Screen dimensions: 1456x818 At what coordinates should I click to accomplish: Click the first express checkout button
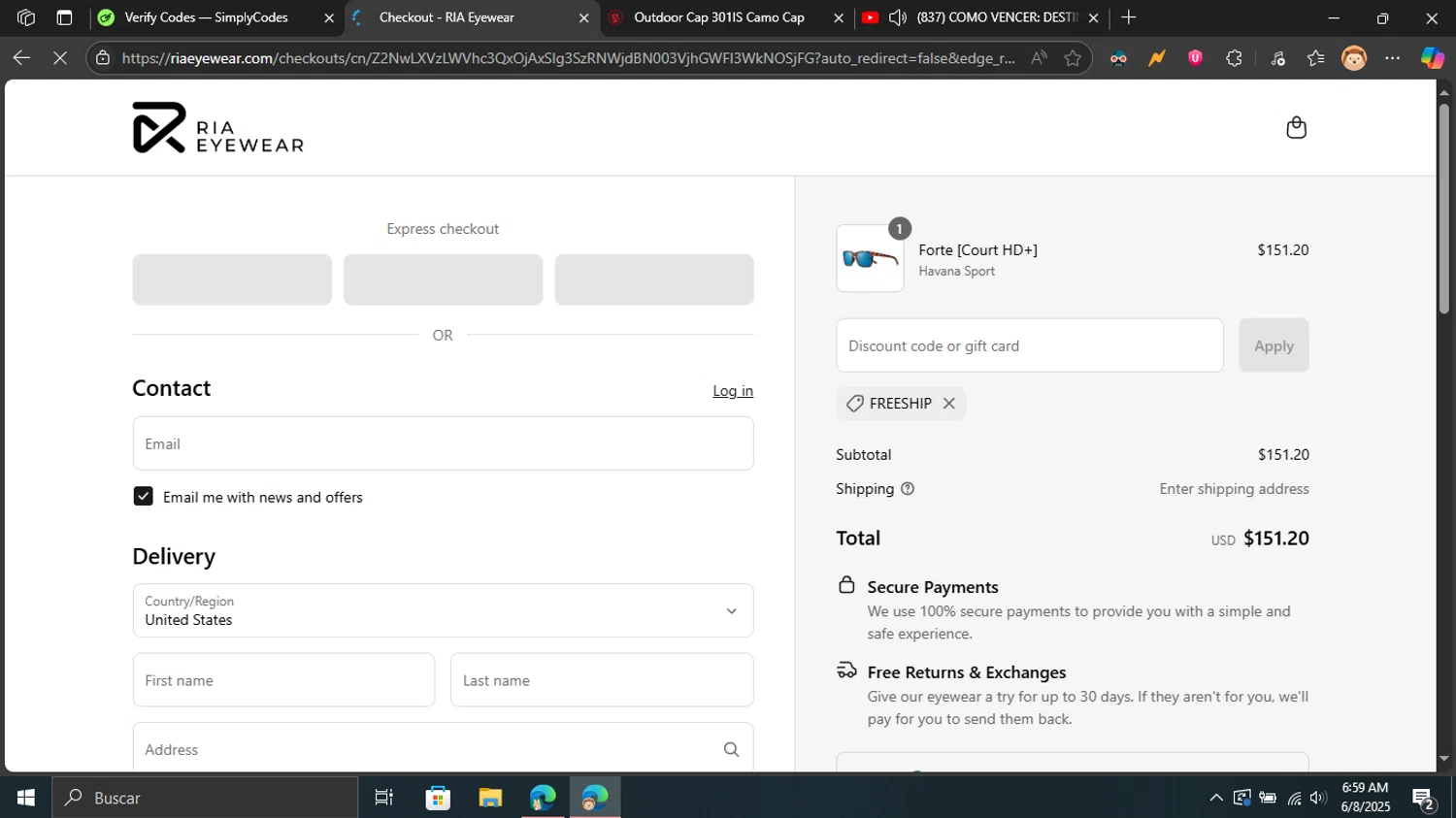pyautogui.click(x=232, y=279)
